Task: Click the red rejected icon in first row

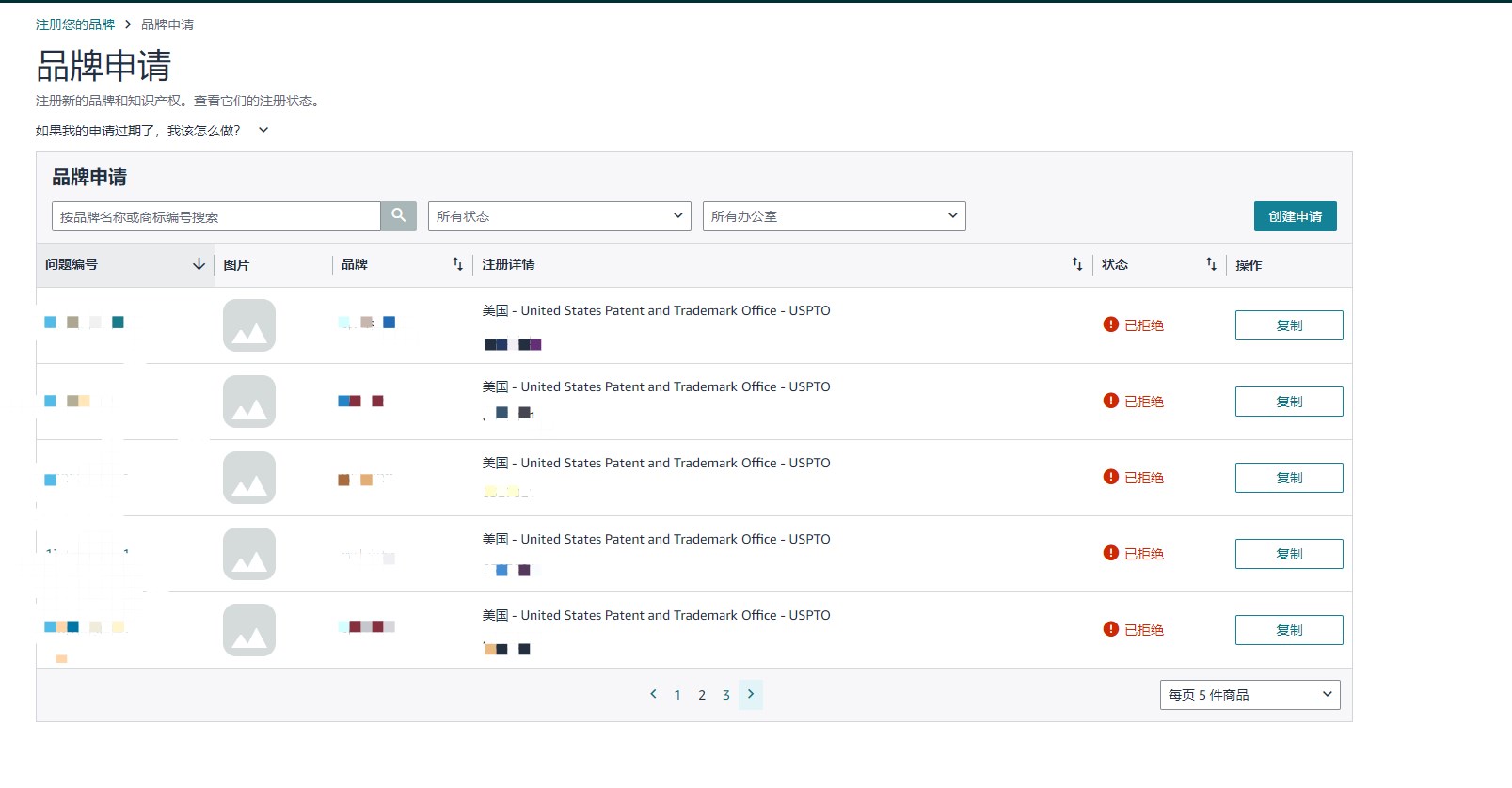Action: pos(1110,324)
